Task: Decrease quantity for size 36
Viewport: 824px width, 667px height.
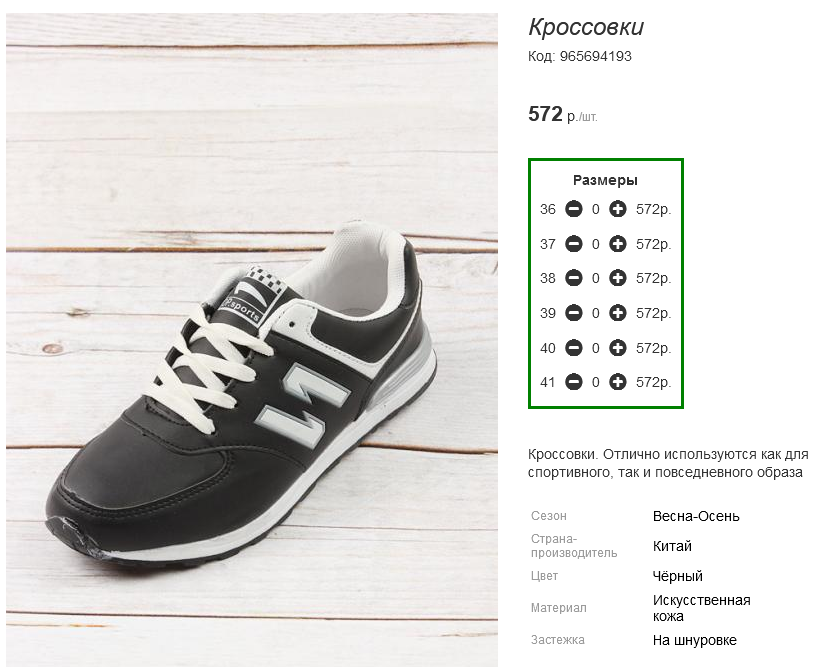Action: [x=573, y=209]
